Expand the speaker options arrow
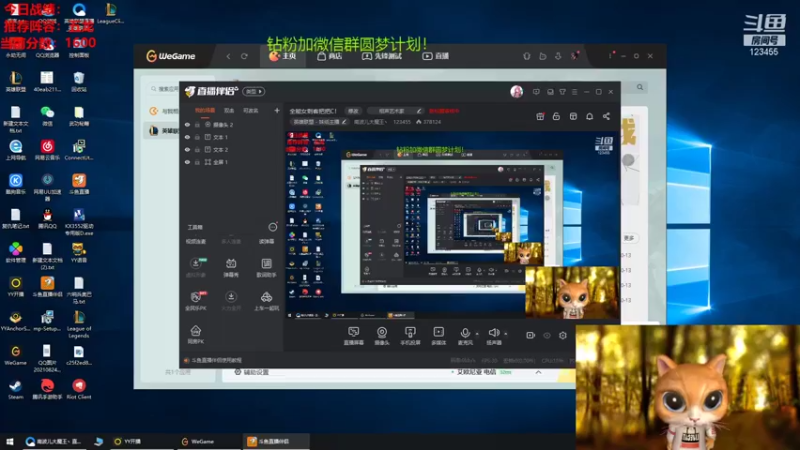The image size is (800, 450). tap(506, 334)
